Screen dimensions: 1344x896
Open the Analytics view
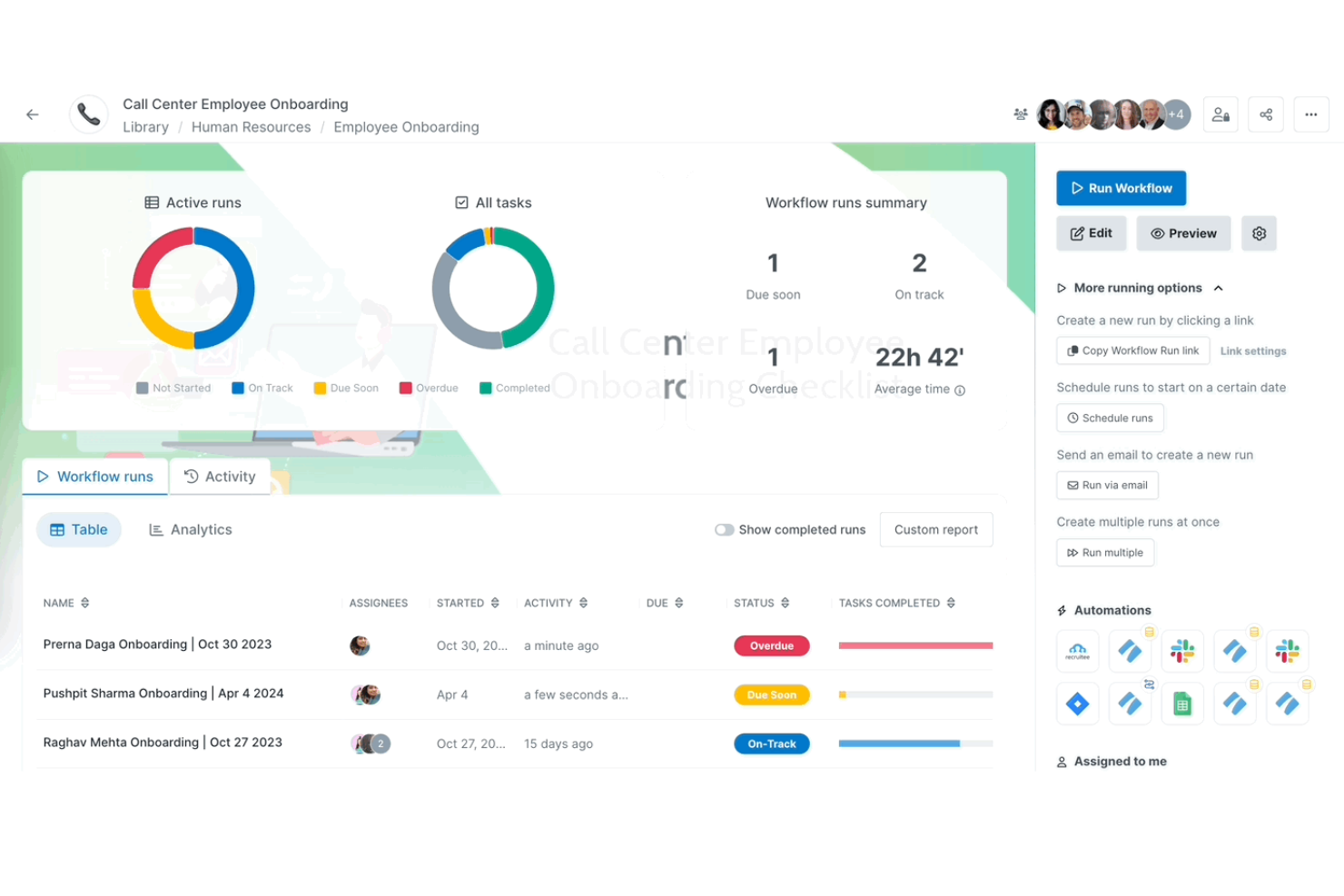point(190,529)
